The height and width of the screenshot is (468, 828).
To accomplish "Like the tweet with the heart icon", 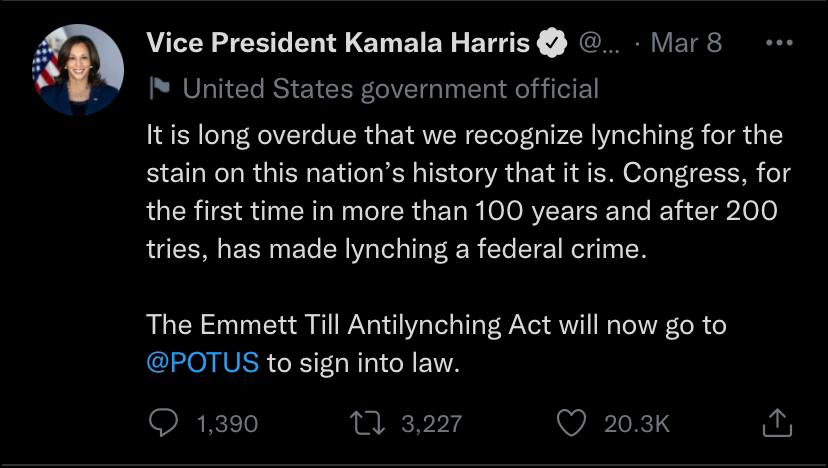I will (x=571, y=423).
